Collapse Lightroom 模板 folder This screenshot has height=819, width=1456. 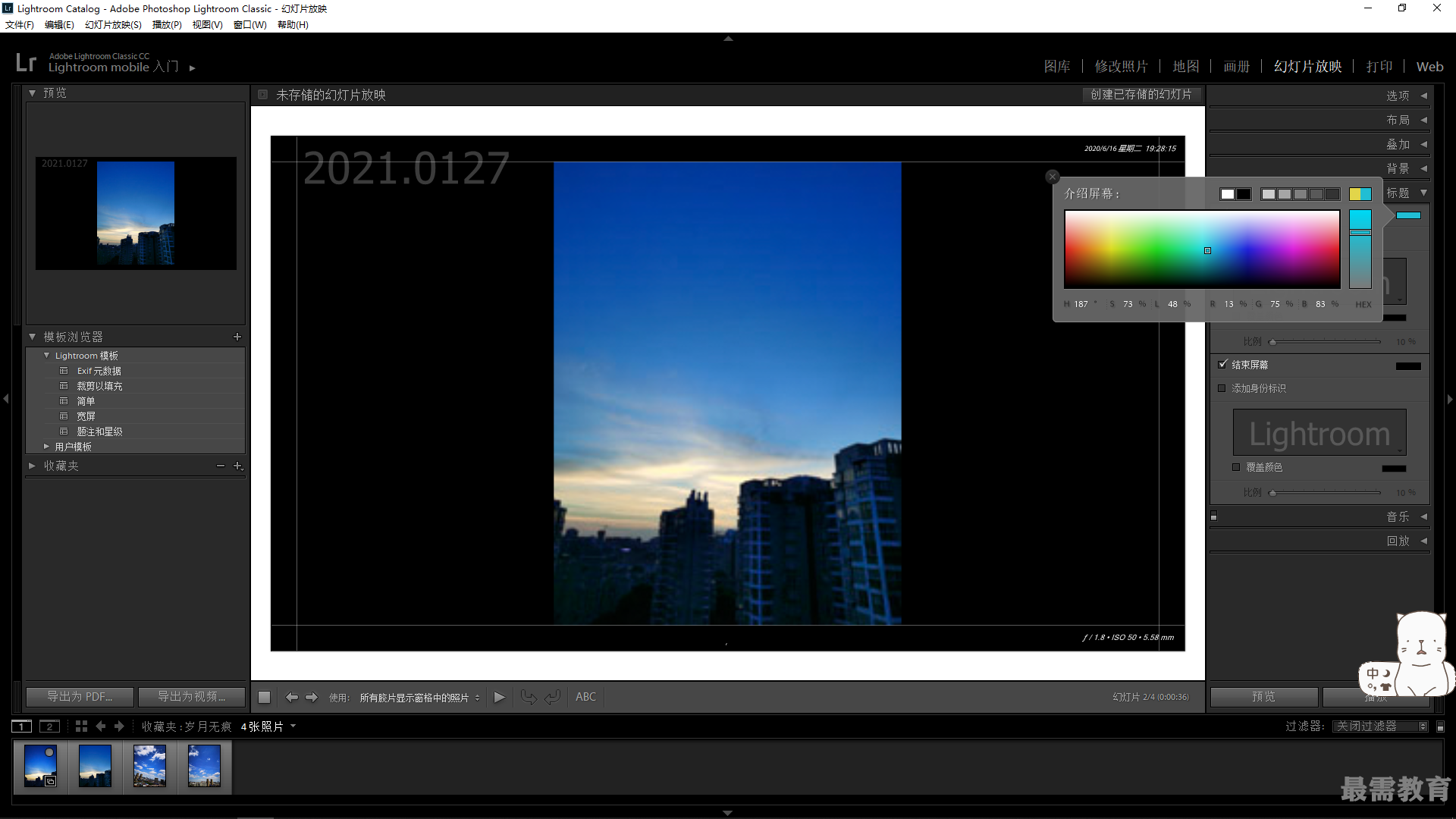(x=47, y=356)
